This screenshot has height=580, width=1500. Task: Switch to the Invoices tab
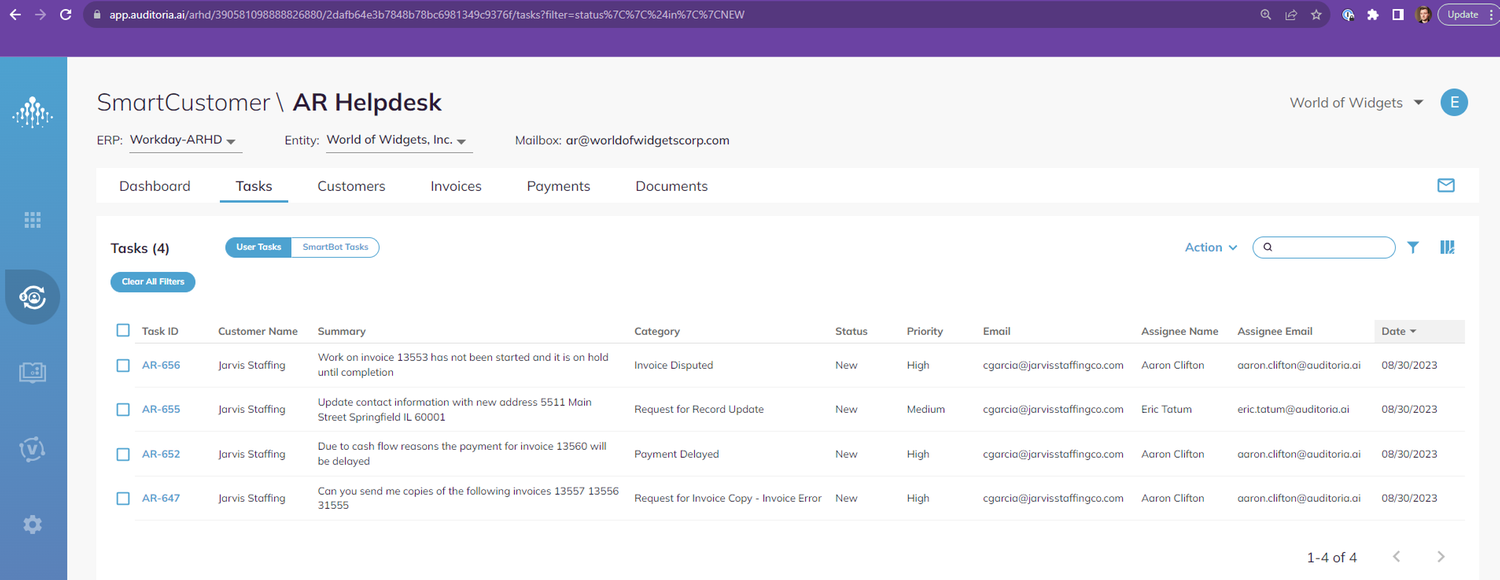coord(455,186)
